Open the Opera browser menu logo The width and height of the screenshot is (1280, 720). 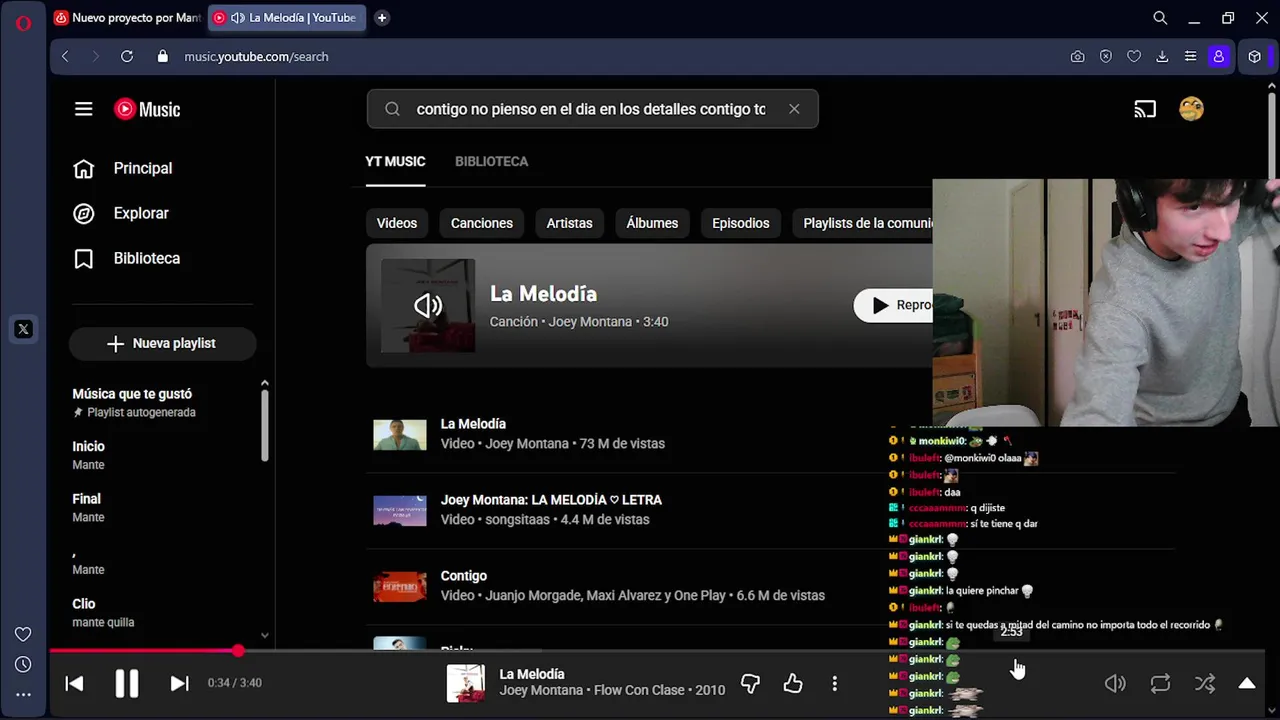pyautogui.click(x=23, y=23)
